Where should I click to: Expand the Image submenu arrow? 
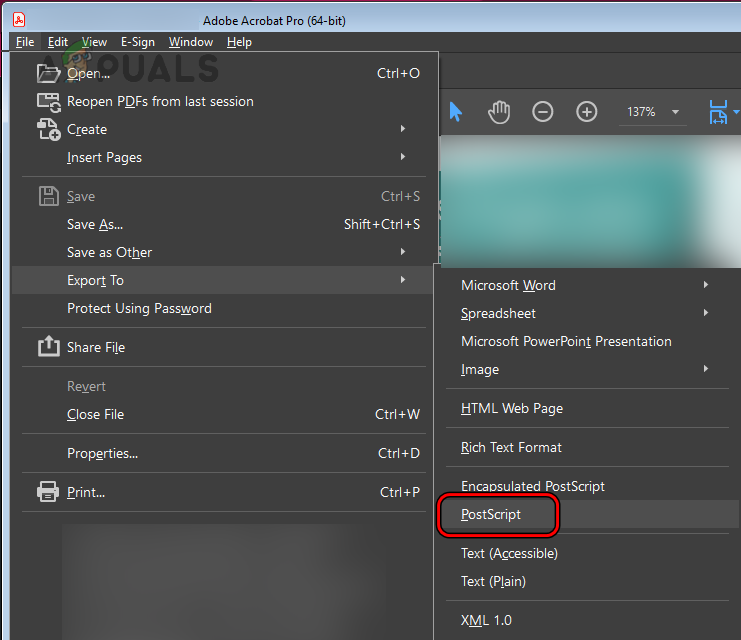pos(706,368)
